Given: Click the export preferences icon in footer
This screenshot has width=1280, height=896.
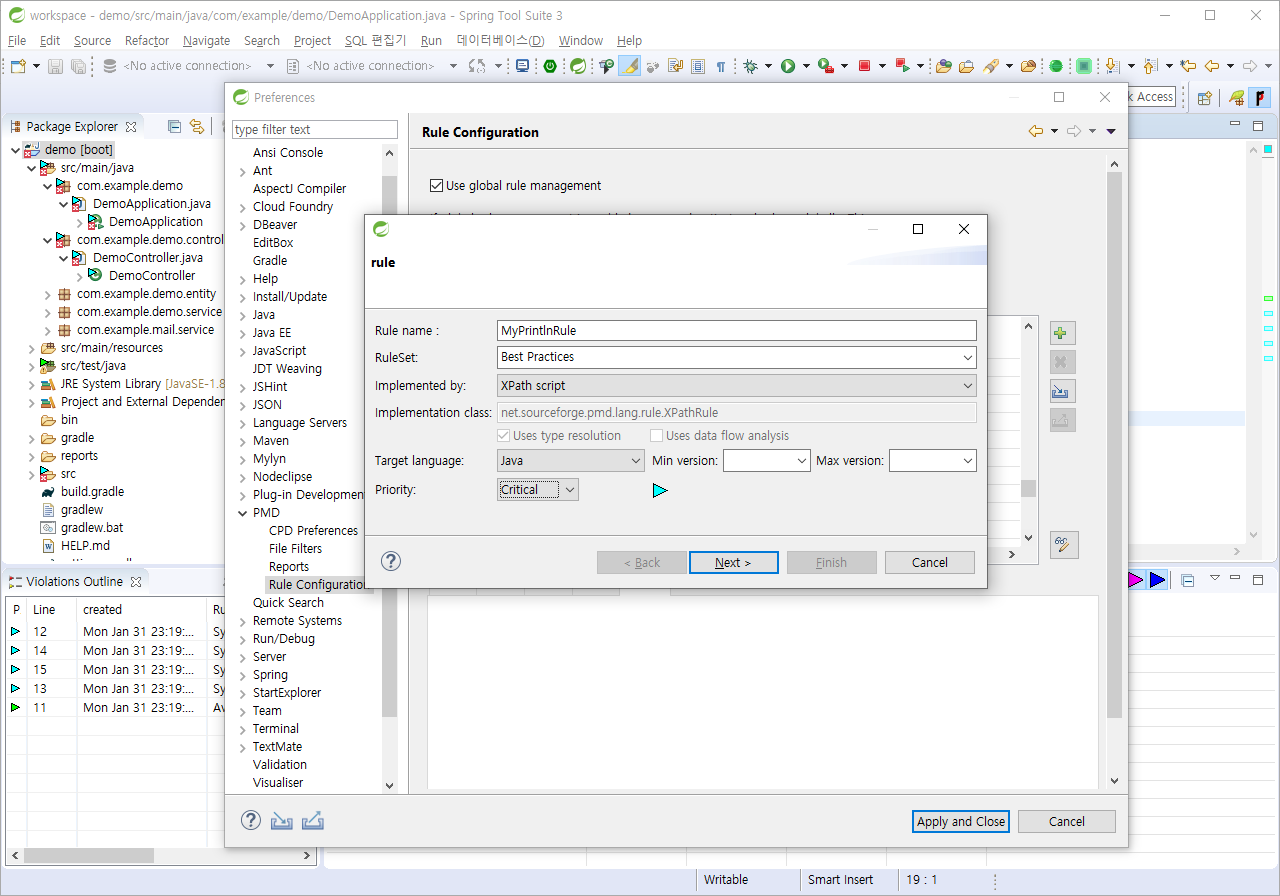Looking at the screenshot, I should (x=313, y=821).
